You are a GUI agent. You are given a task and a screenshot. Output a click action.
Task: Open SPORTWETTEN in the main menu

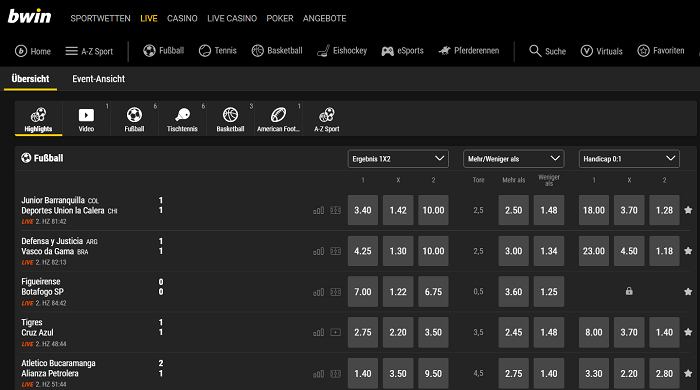[x=100, y=18]
